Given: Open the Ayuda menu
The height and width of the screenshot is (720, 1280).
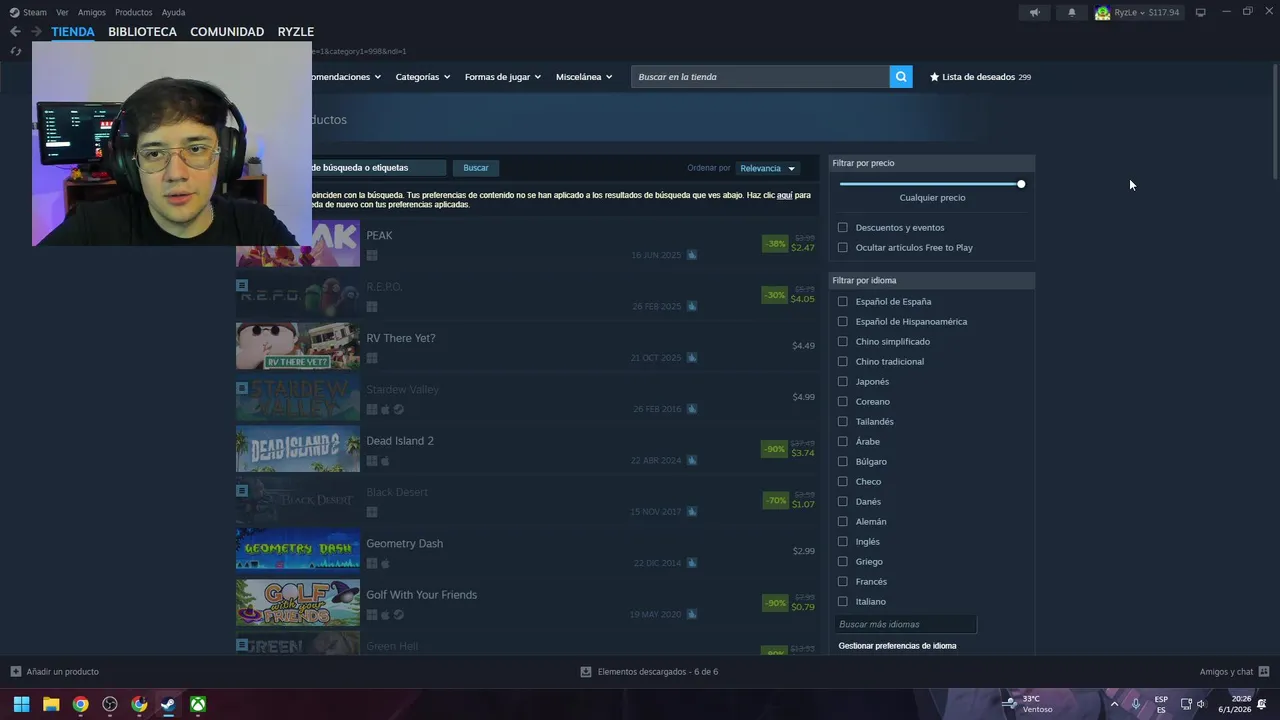Looking at the screenshot, I should pos(173,13).
